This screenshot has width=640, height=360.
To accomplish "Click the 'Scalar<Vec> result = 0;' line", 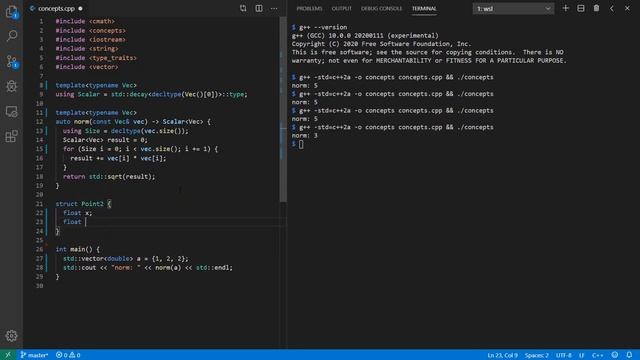I will coord(105,140).
